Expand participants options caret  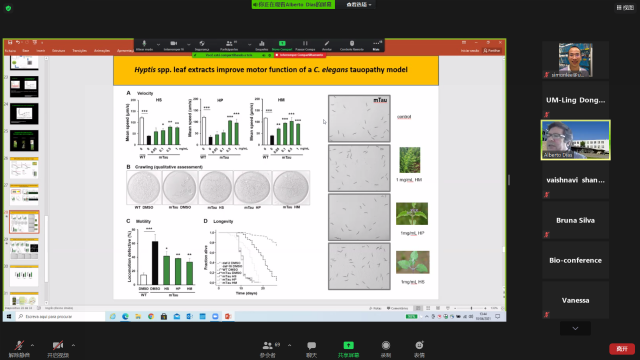289,345
